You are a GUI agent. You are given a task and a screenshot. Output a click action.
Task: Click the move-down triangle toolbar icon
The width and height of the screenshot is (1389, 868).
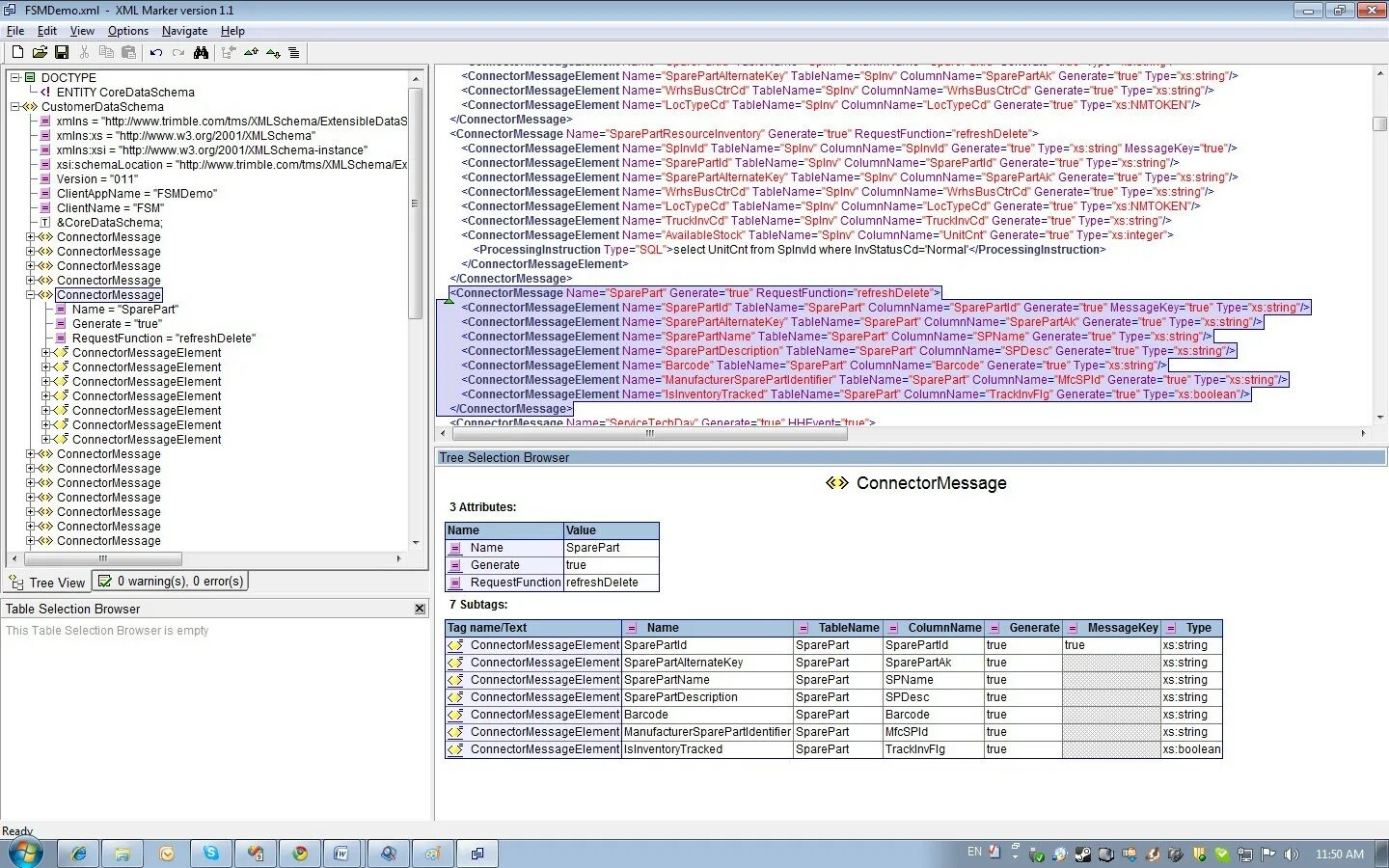[273, 52]
